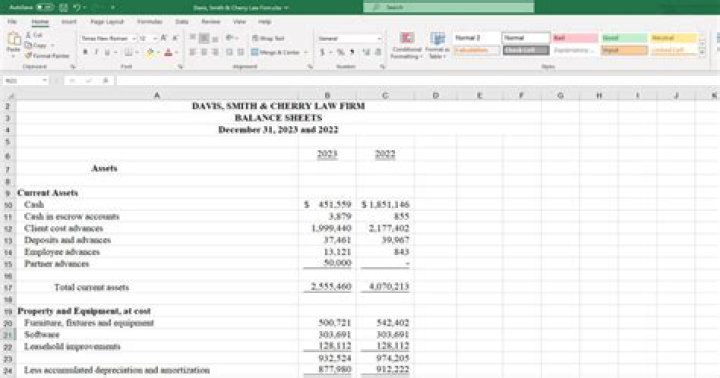Open the General number format dropdown

tap(379, 39)
